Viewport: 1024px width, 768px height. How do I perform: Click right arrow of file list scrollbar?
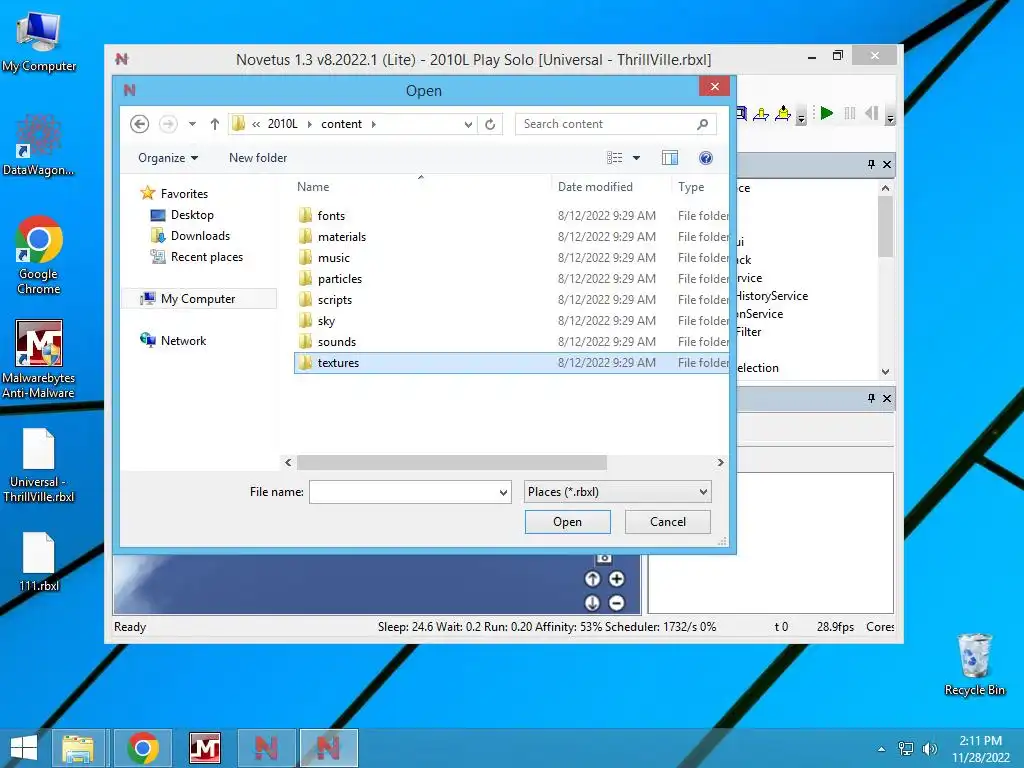(x=720, y=462)
